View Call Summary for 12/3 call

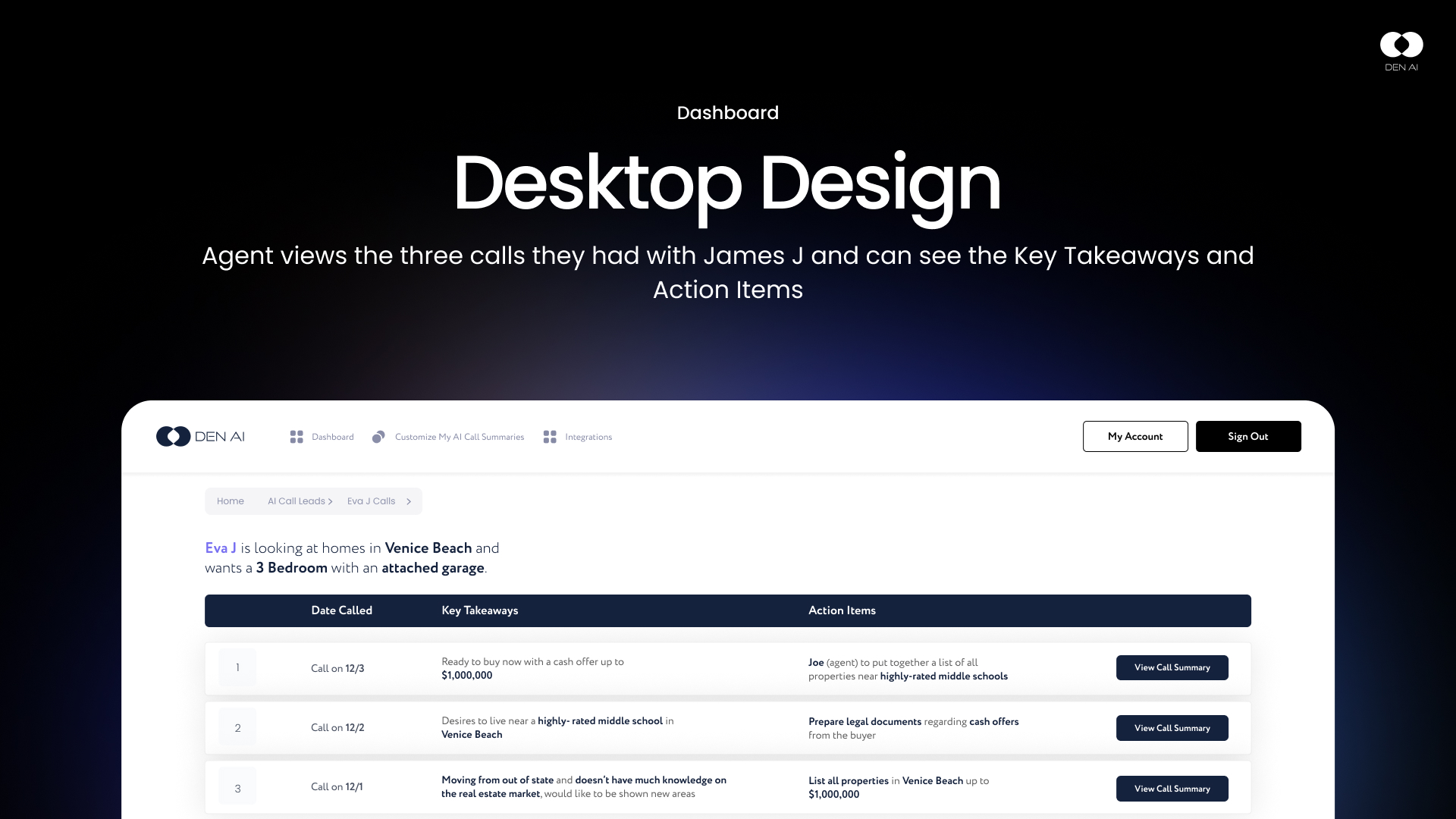[1172, 667]
